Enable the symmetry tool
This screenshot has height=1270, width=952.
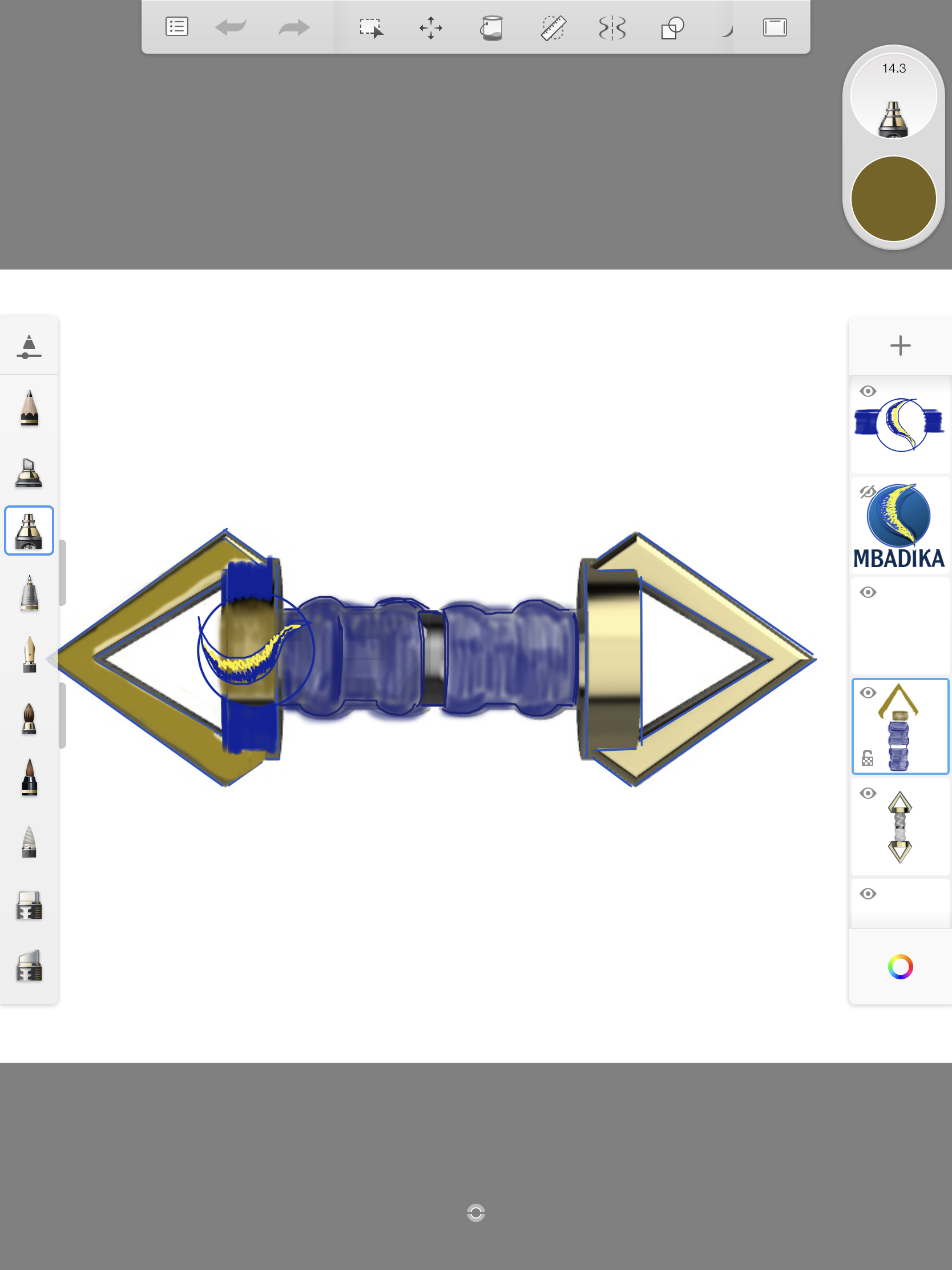[x=612, y=27]
